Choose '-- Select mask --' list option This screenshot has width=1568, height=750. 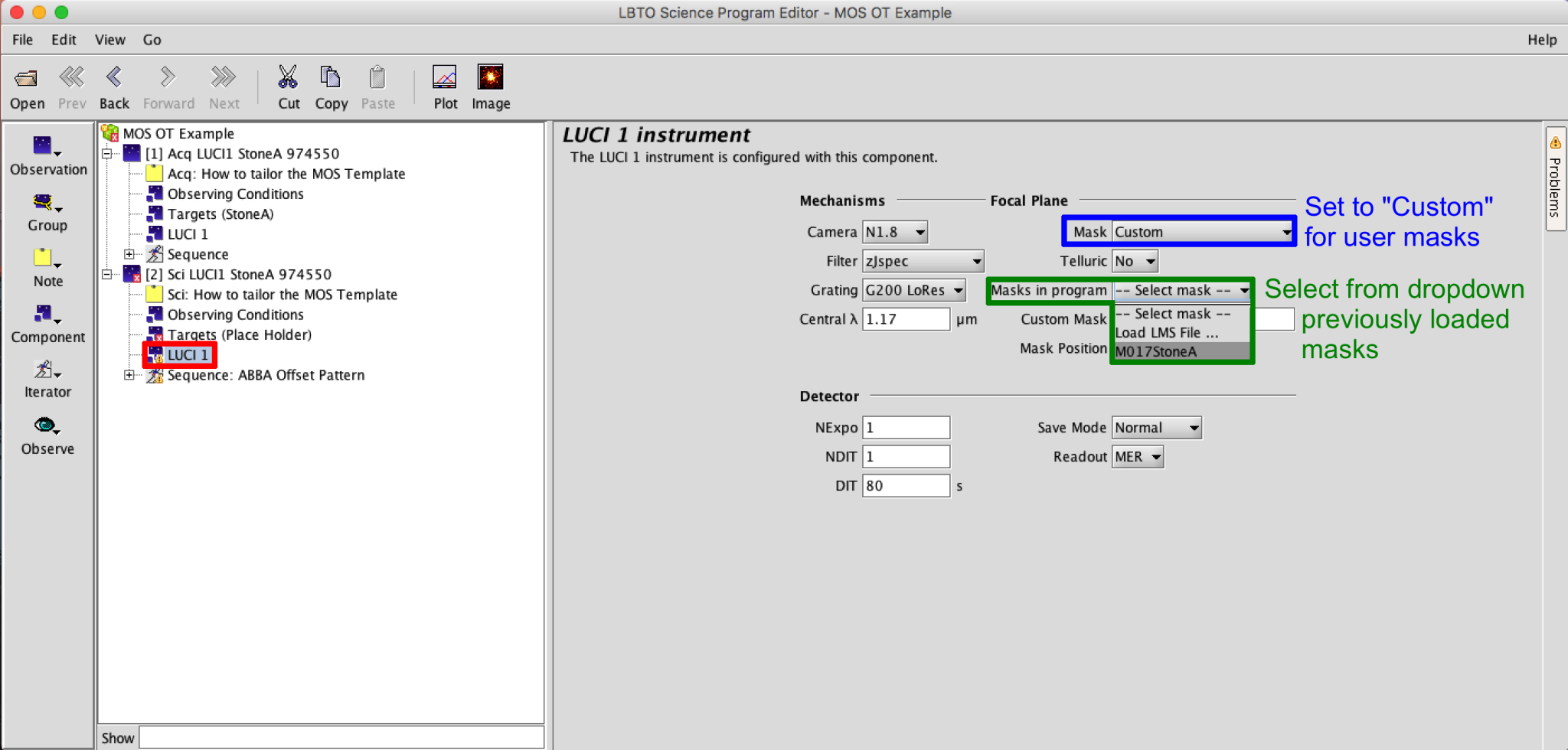click(1181, 314)
